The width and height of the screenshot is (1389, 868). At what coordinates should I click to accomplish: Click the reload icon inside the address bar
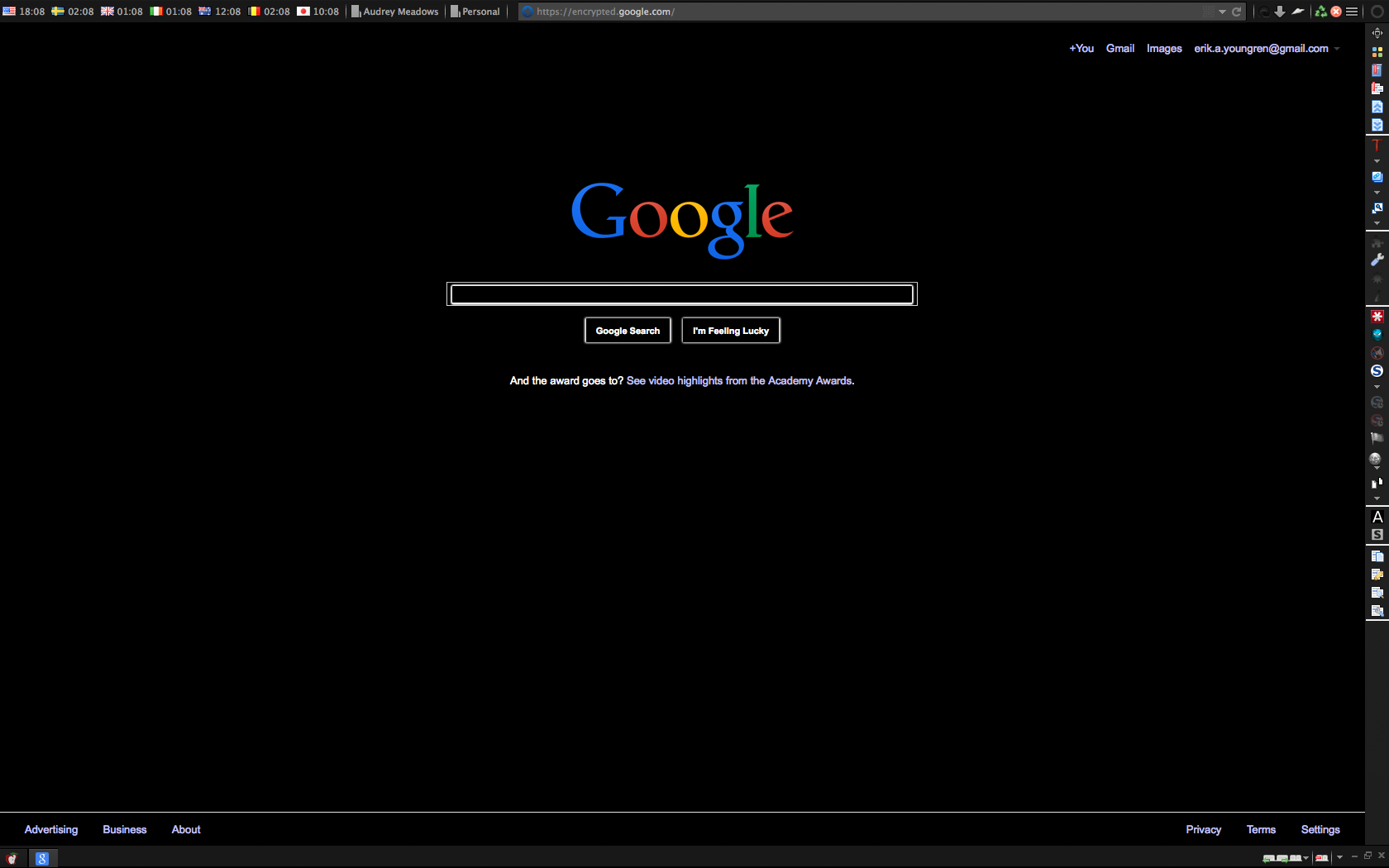(1236, 12)
